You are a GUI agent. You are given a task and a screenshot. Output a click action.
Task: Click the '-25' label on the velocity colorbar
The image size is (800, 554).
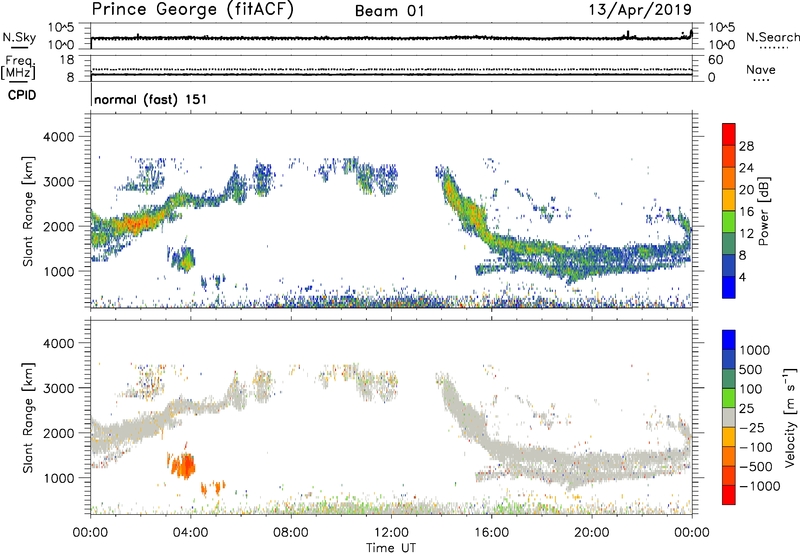(752, 427)
